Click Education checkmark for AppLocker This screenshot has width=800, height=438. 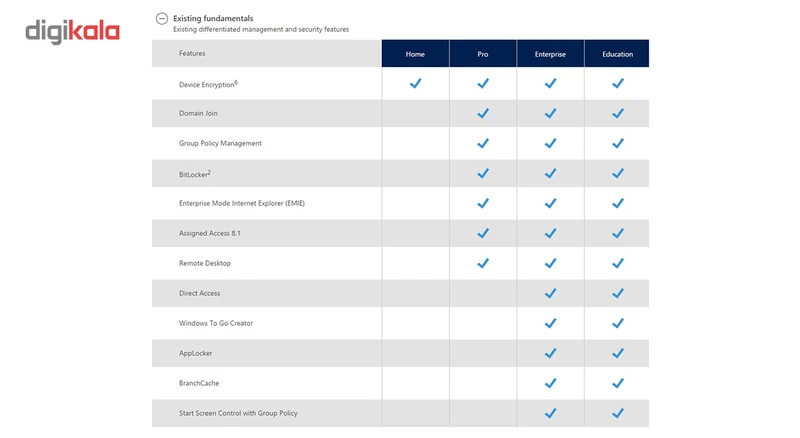pyautogui.click(x=617, y=354)
